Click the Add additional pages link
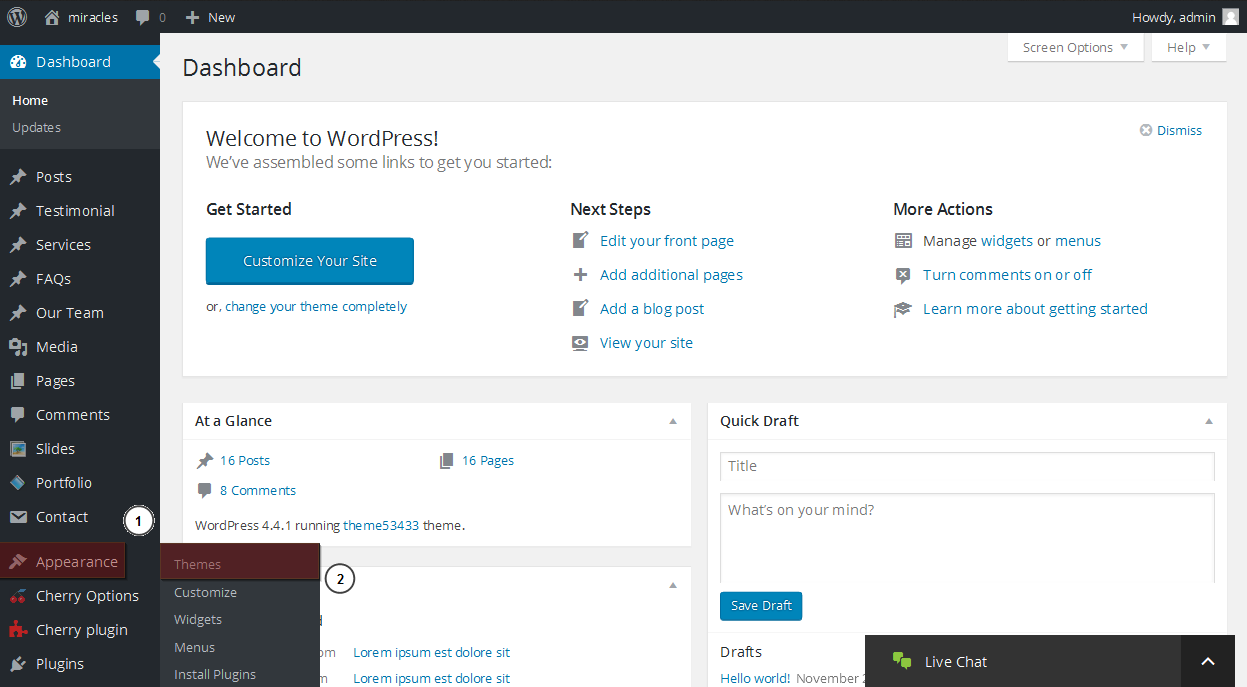Viewport: 1247px width, 687px height. coord(671,275)
